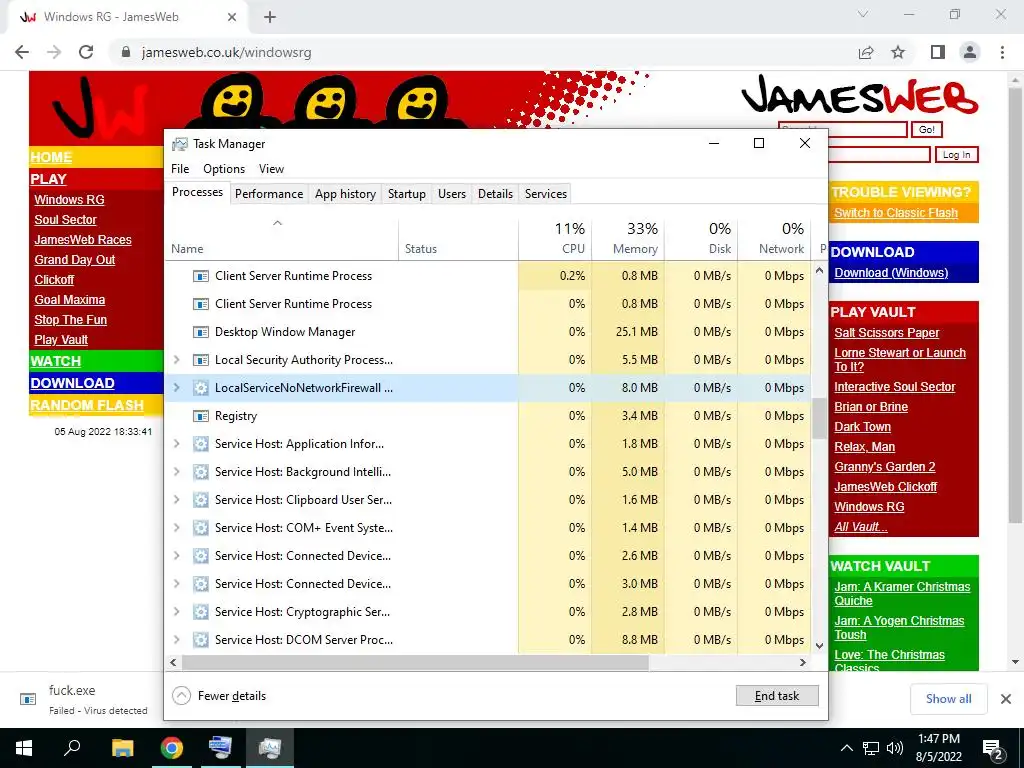Open File Explorer from taskbar
This screenshot has height=768, width=1024.
(122, 748)
